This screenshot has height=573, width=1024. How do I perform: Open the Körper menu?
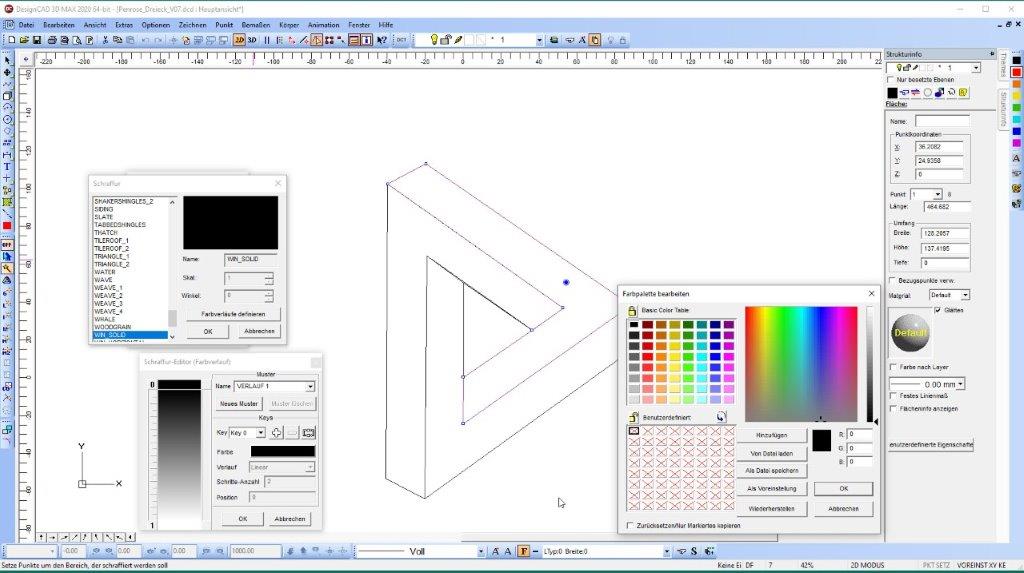pyautogui.click(x=289, y=25)
